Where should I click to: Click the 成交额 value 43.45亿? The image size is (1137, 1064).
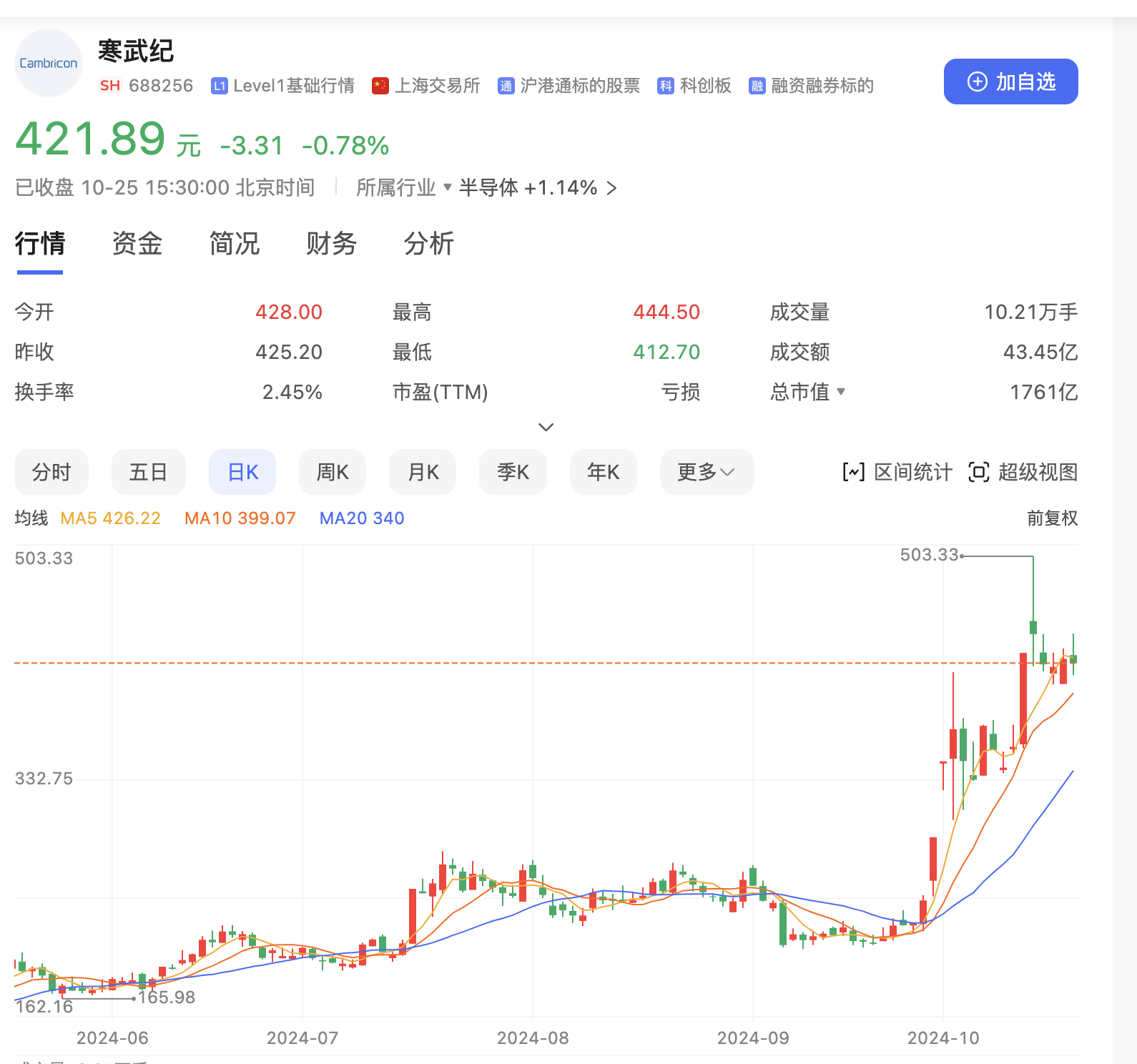pos(1040,352)
